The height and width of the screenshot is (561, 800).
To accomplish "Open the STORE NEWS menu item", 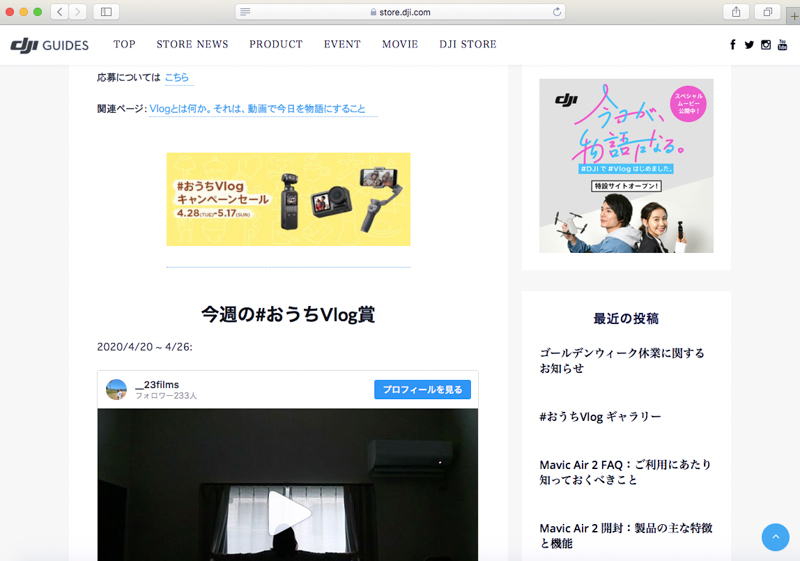I will coord(192,44).
